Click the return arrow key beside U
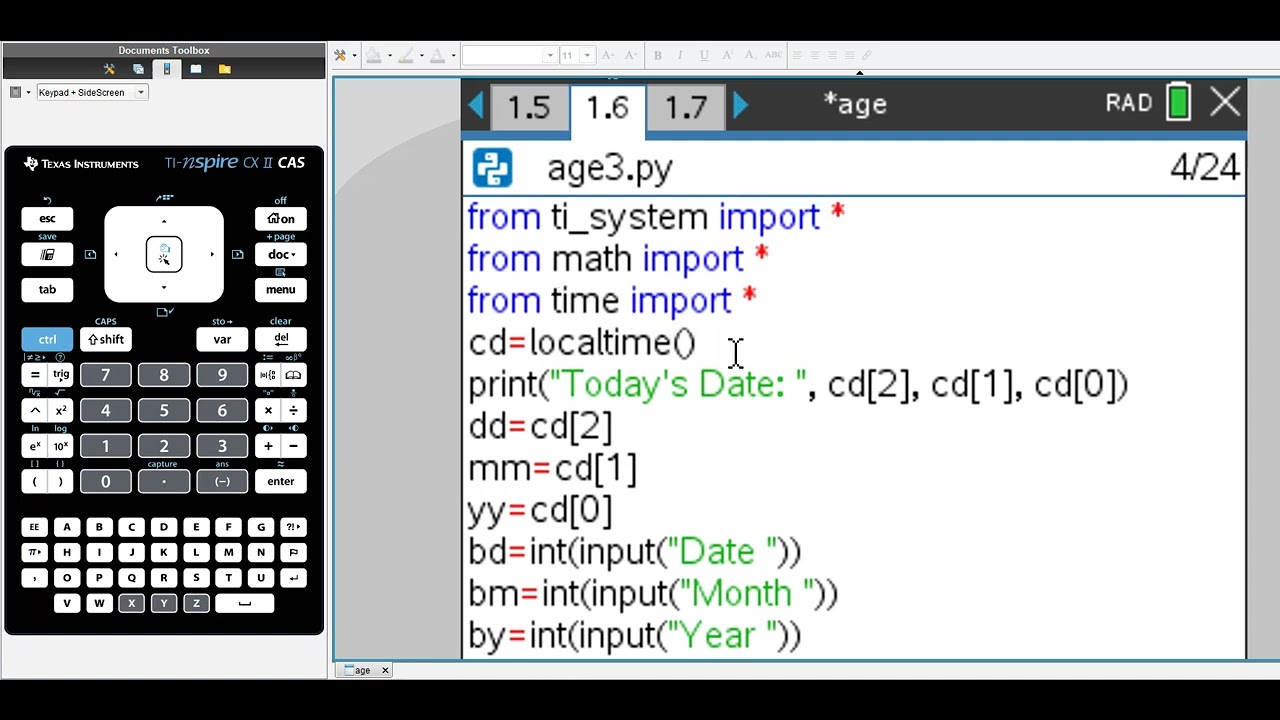The image size is (1280, 720). click(293, 578)
